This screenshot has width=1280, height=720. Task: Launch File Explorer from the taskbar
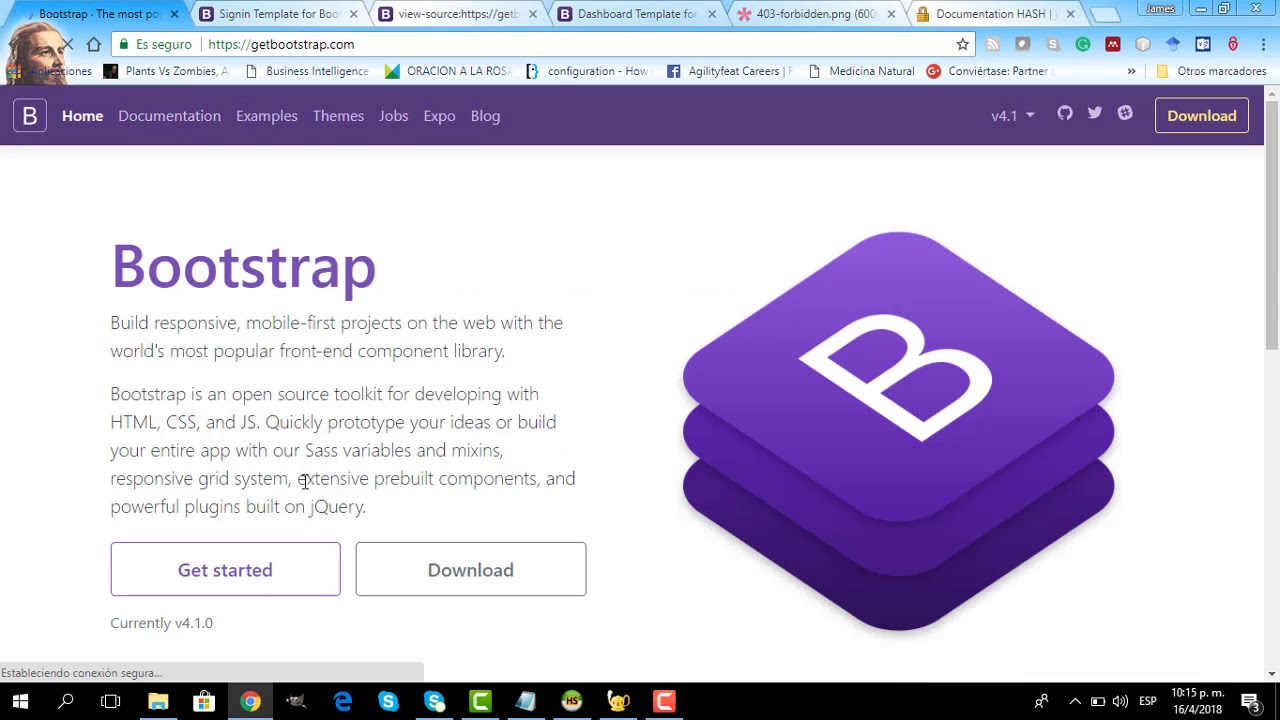158,701
